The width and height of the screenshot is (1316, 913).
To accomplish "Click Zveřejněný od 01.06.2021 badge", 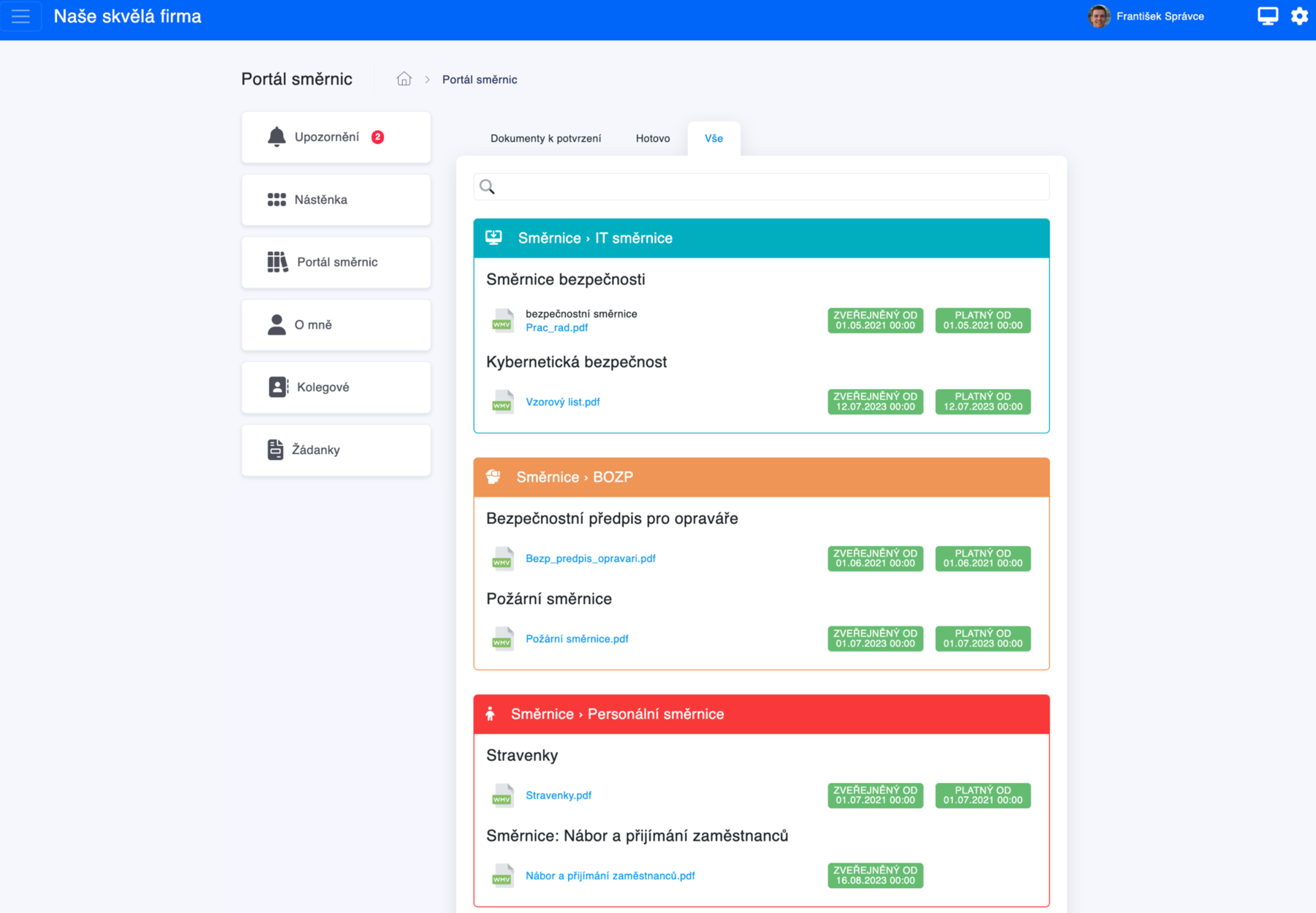I will click(x=875, y=558).
